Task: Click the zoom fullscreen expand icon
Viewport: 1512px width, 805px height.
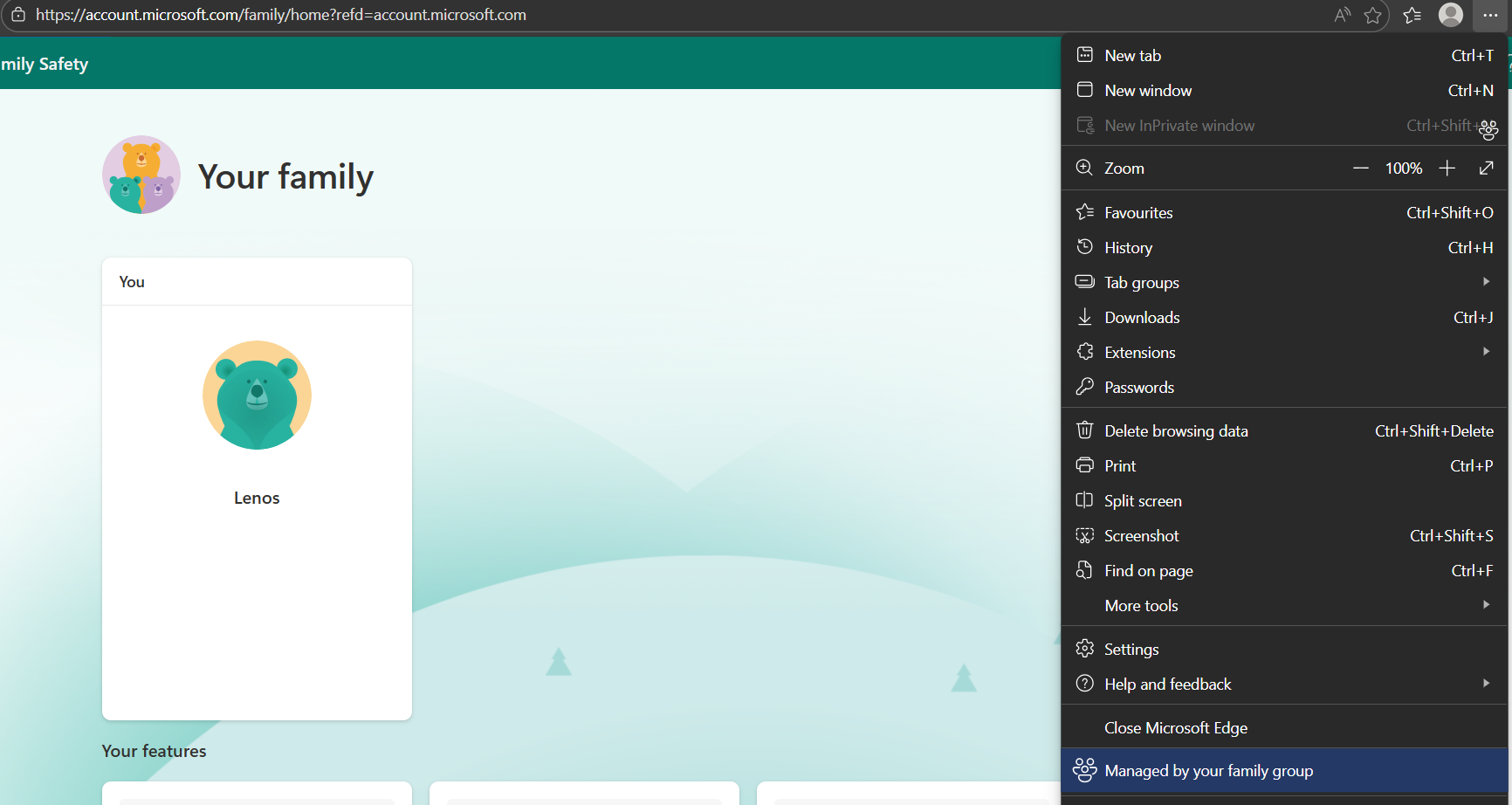Action: 1487,167
